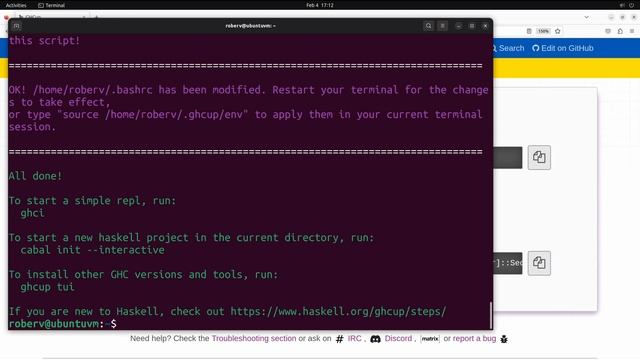640x360 pixels.
Task: Follow the IRC link
Action: tap(354, 338)
